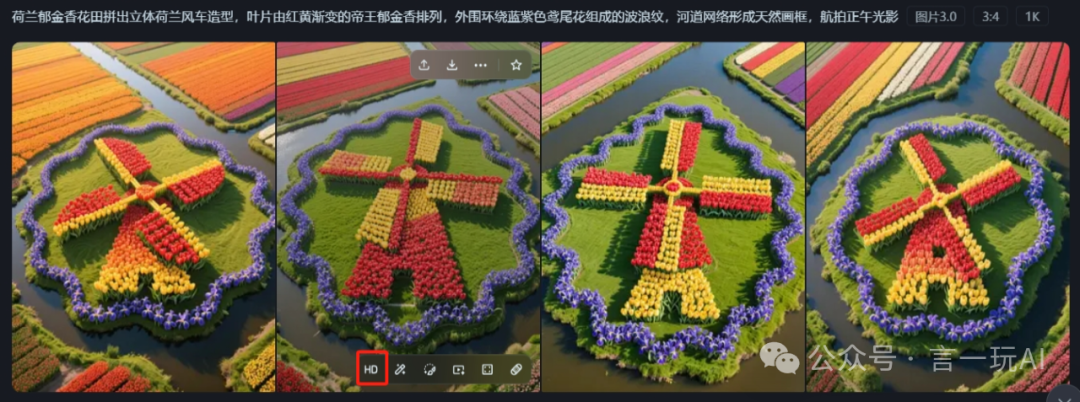The image size is (1080, 402).
Task: Click the generate video icon
Action: coord(458,369)
